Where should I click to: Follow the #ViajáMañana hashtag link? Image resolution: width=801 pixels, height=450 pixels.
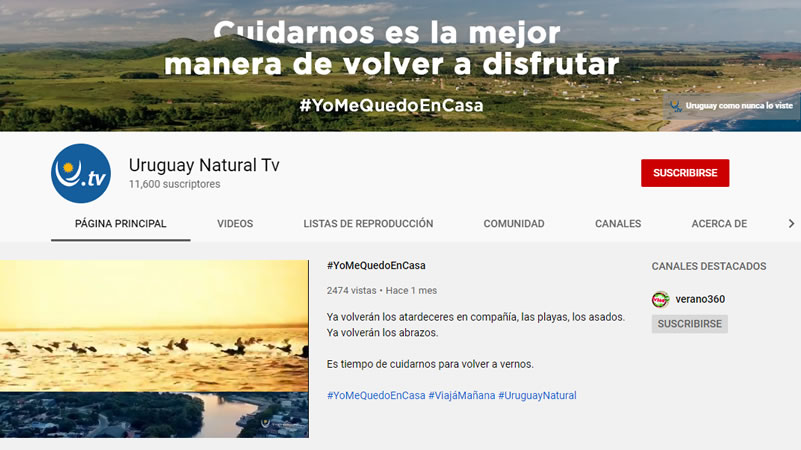461,395
